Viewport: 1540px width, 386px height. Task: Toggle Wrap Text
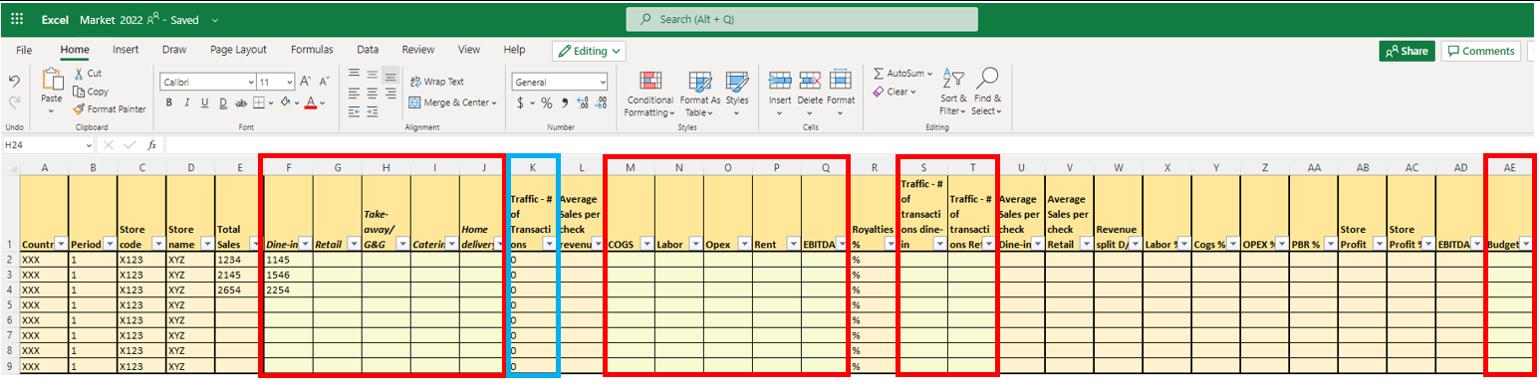pos(437,81)
